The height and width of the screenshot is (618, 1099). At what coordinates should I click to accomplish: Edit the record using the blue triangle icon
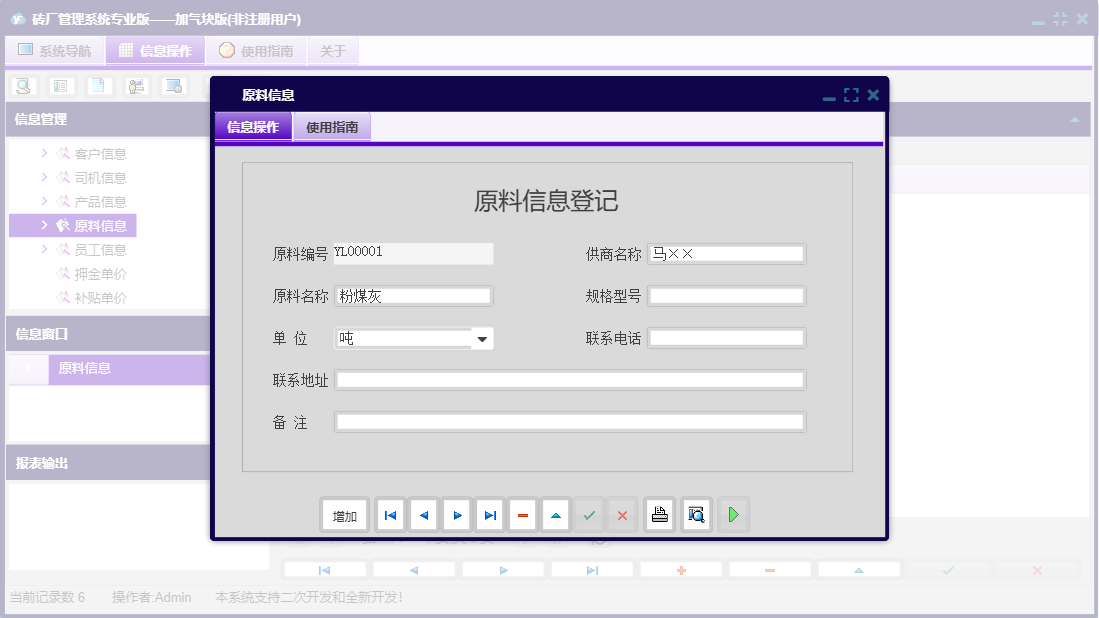556,514
